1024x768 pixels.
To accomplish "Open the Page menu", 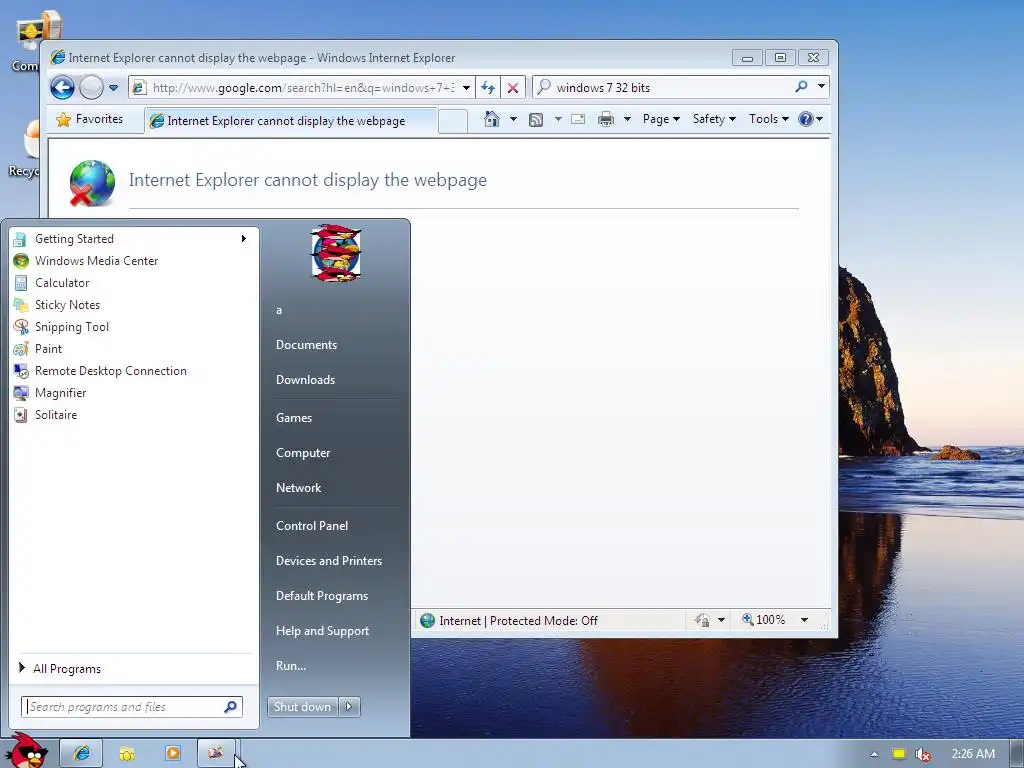I will pos(661,119).
